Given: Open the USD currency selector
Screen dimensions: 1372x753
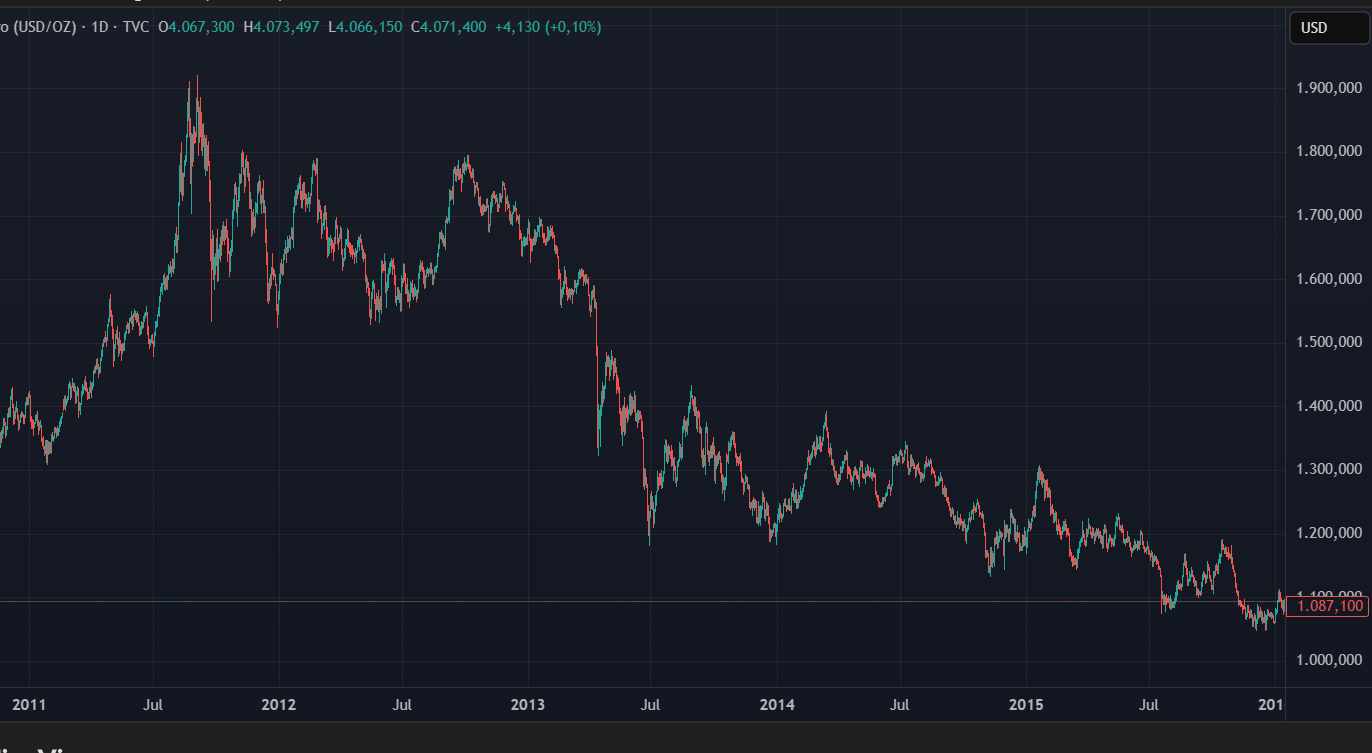Looking at the screenshot, I should tap(1326, 28).
